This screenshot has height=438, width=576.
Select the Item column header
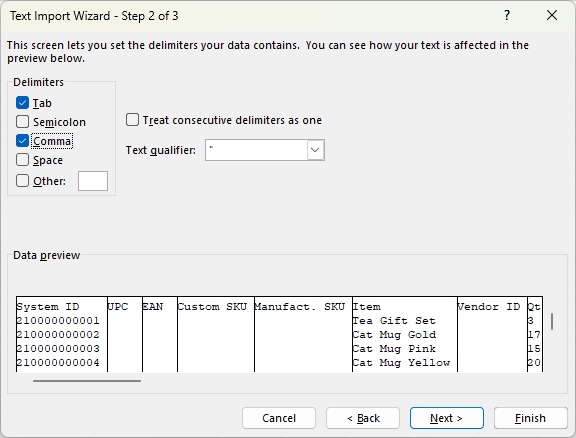pos(367,307)
